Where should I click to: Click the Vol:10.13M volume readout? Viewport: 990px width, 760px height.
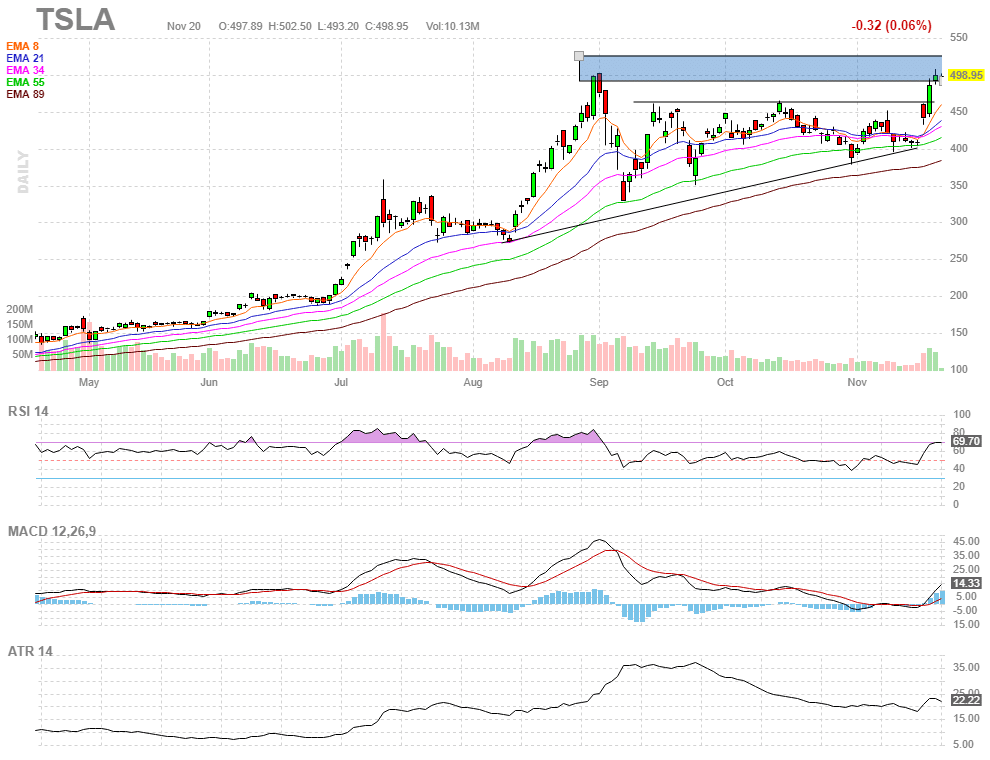452,26
